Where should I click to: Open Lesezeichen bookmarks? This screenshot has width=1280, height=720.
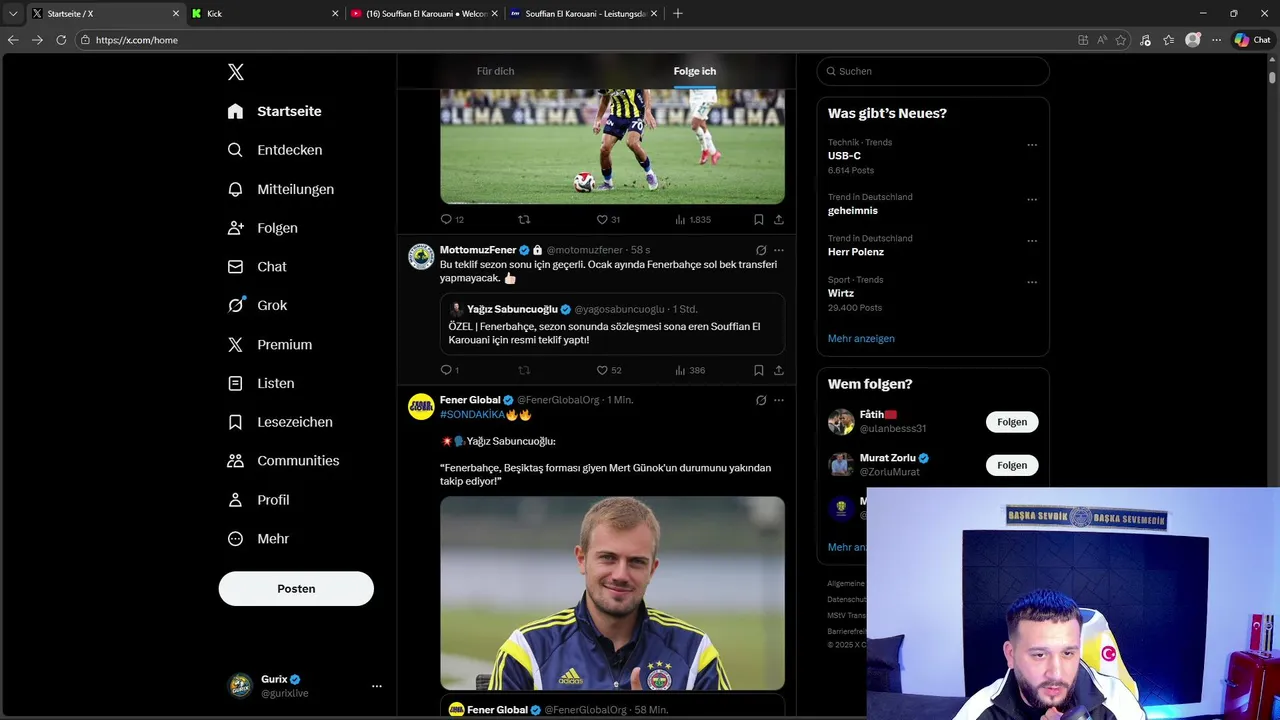[x=279, y=422]
